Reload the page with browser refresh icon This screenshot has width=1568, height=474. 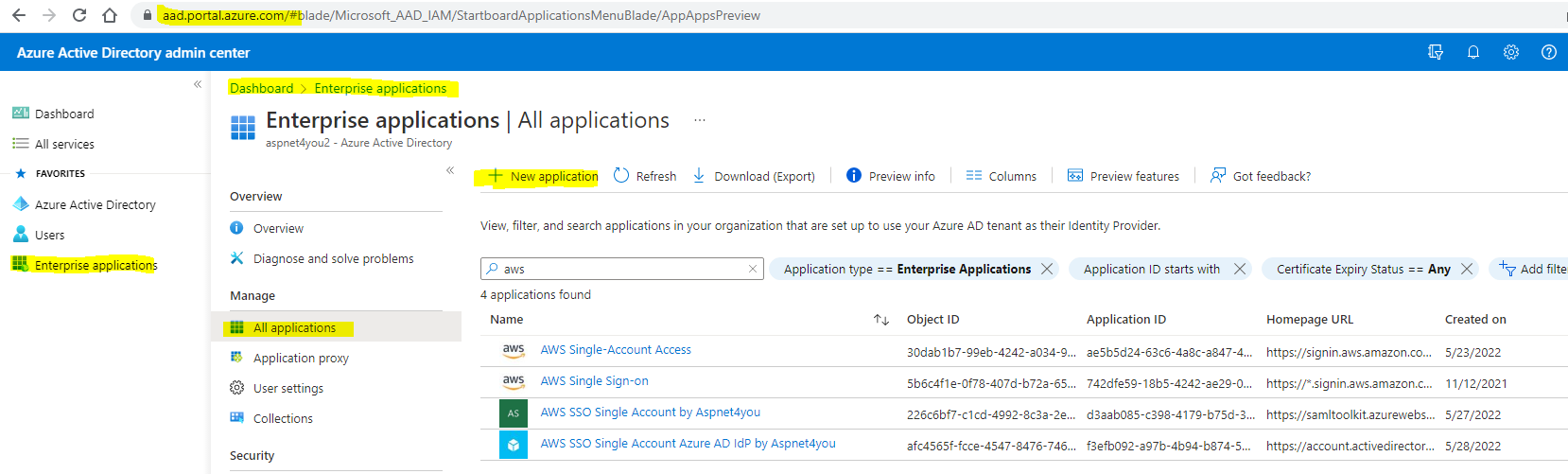(79, 15)
